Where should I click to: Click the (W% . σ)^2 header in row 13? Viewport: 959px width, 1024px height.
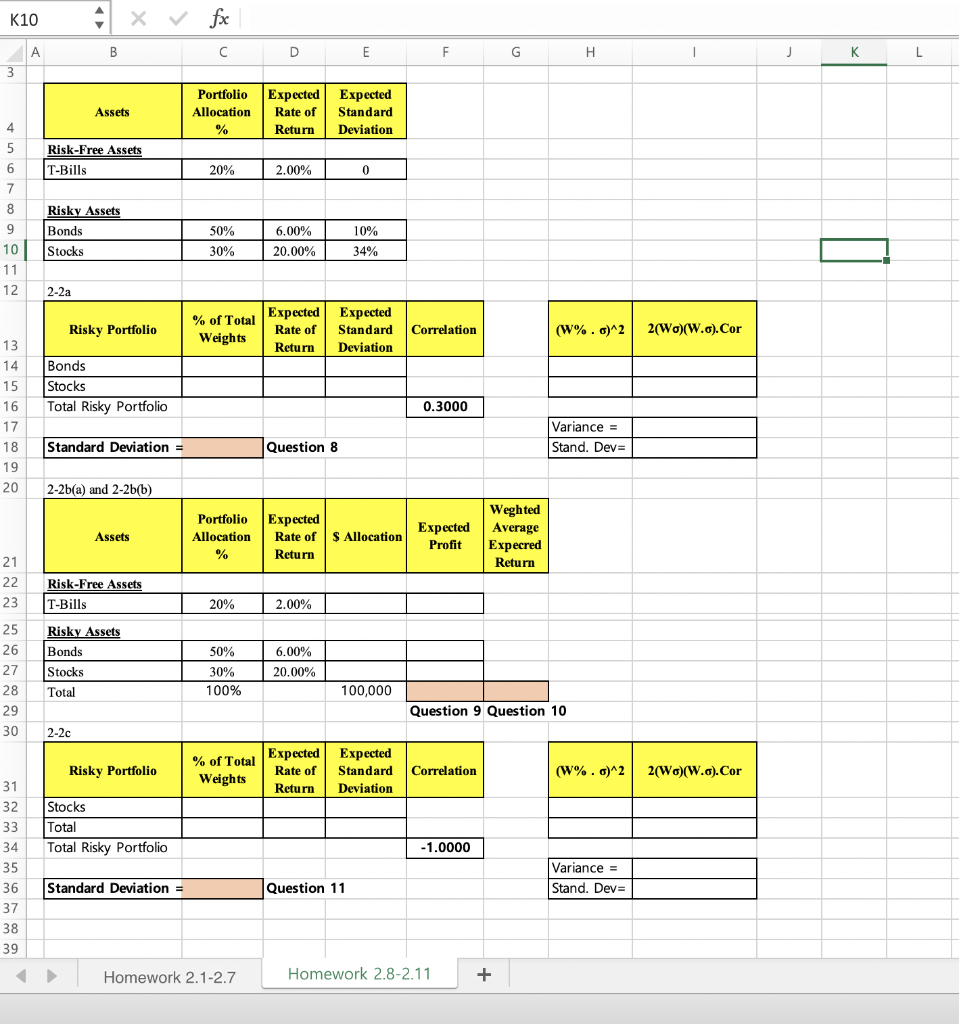coord(590,329)
